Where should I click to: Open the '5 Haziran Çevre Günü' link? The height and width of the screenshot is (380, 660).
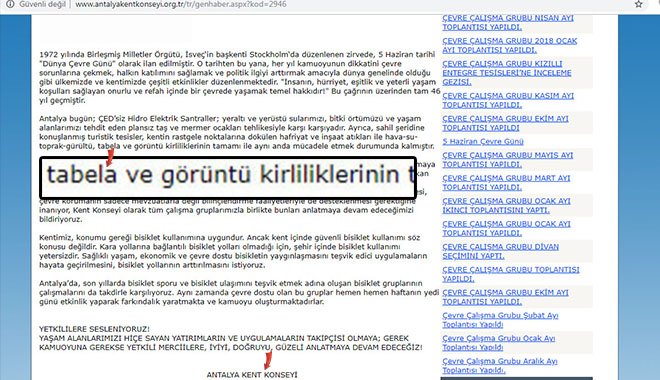[x=483, y=141]
